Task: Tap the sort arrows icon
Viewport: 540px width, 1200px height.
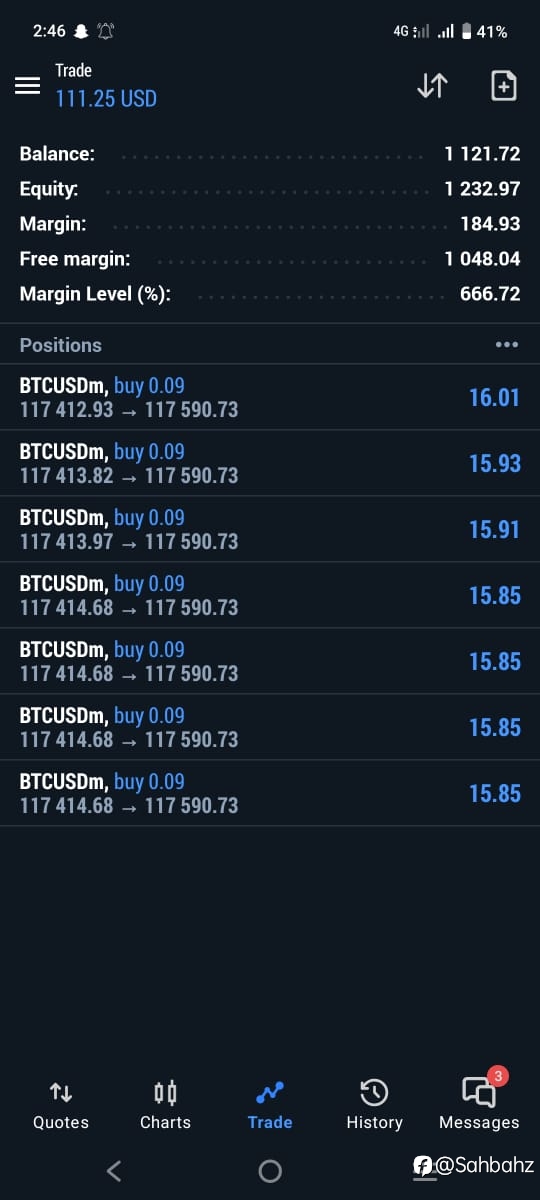Action: click(x=432, y=86)
